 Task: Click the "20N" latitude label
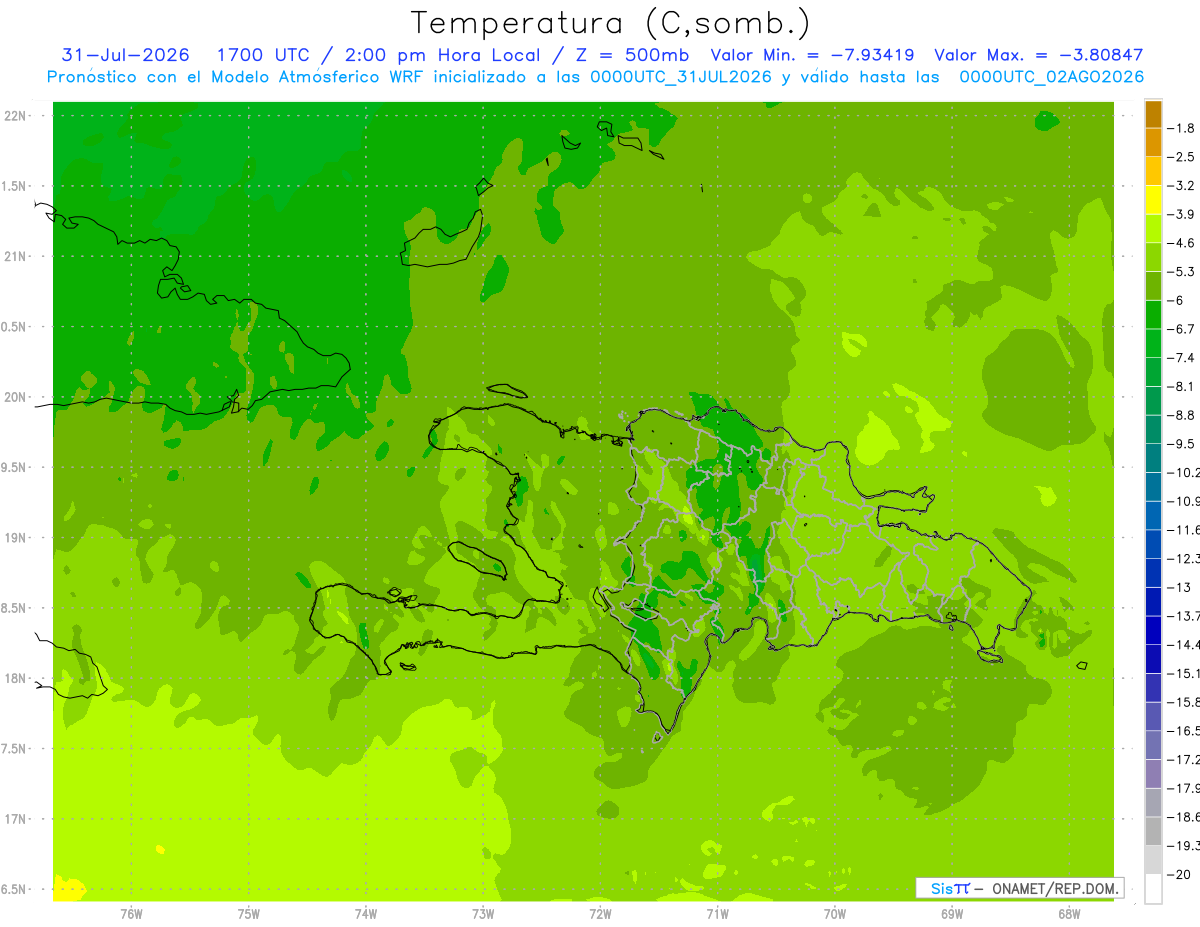pos(16,397)
